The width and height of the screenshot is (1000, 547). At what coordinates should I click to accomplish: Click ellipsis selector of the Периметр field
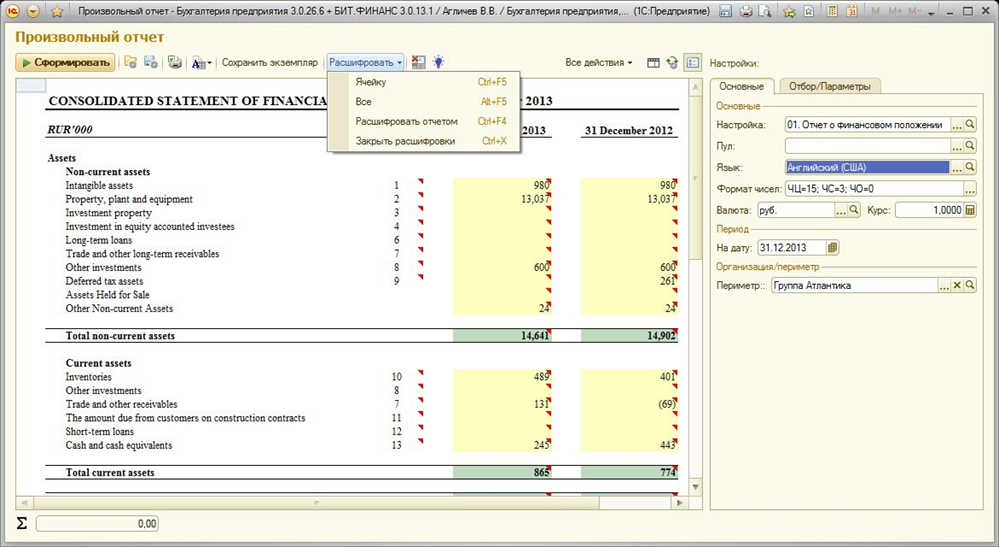(944, 286)
